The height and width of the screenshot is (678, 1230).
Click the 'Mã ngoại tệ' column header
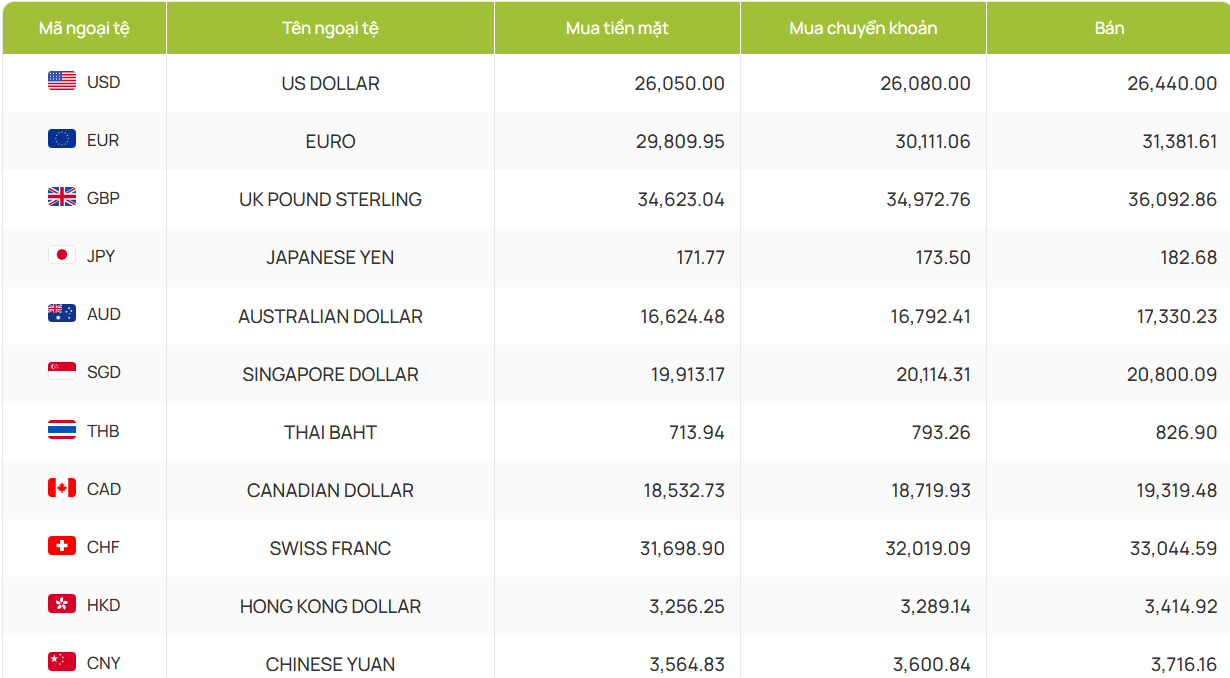[84, 28]
